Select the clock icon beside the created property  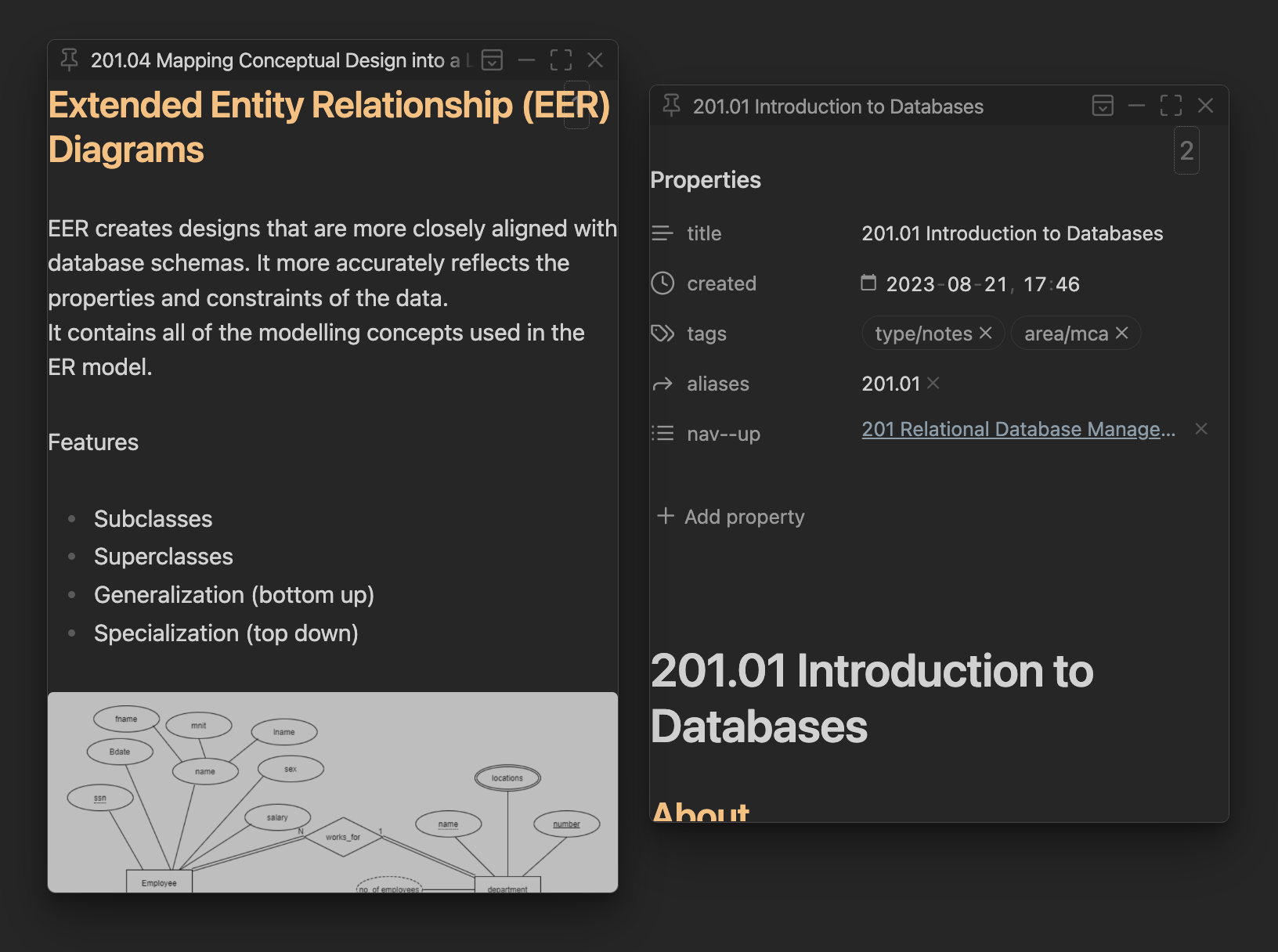coord(662,283)
